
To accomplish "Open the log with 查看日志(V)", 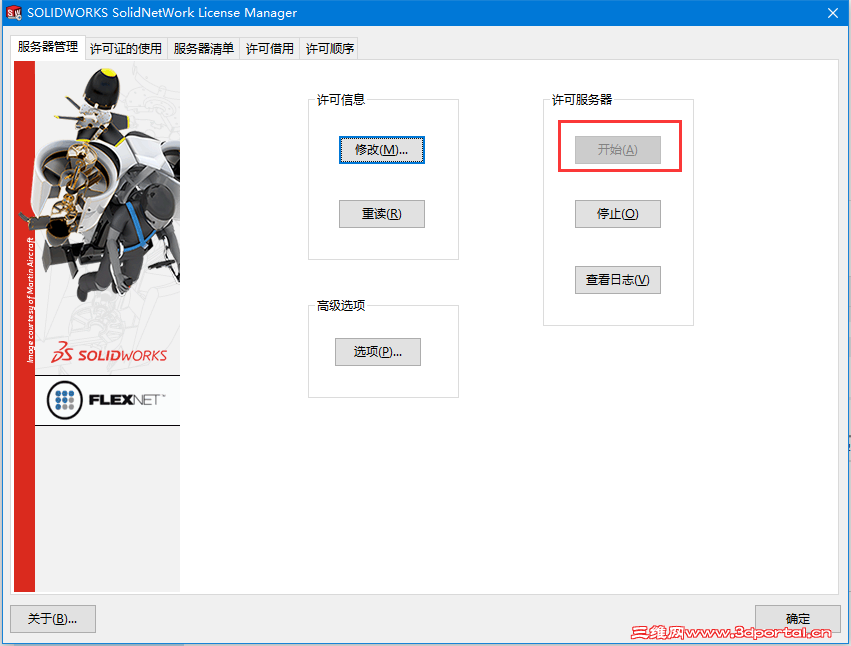I will coord(618,280).
